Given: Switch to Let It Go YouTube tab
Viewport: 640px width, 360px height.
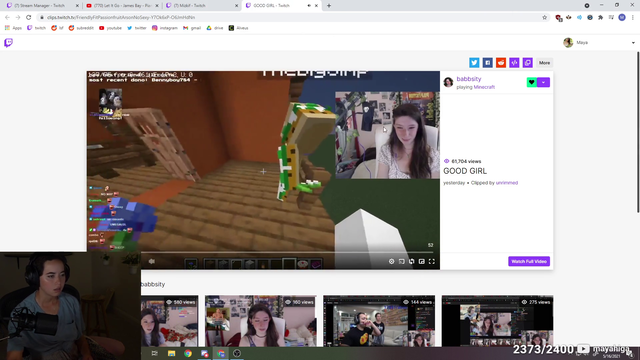Looking at the screenshot, I should [122, 6].
